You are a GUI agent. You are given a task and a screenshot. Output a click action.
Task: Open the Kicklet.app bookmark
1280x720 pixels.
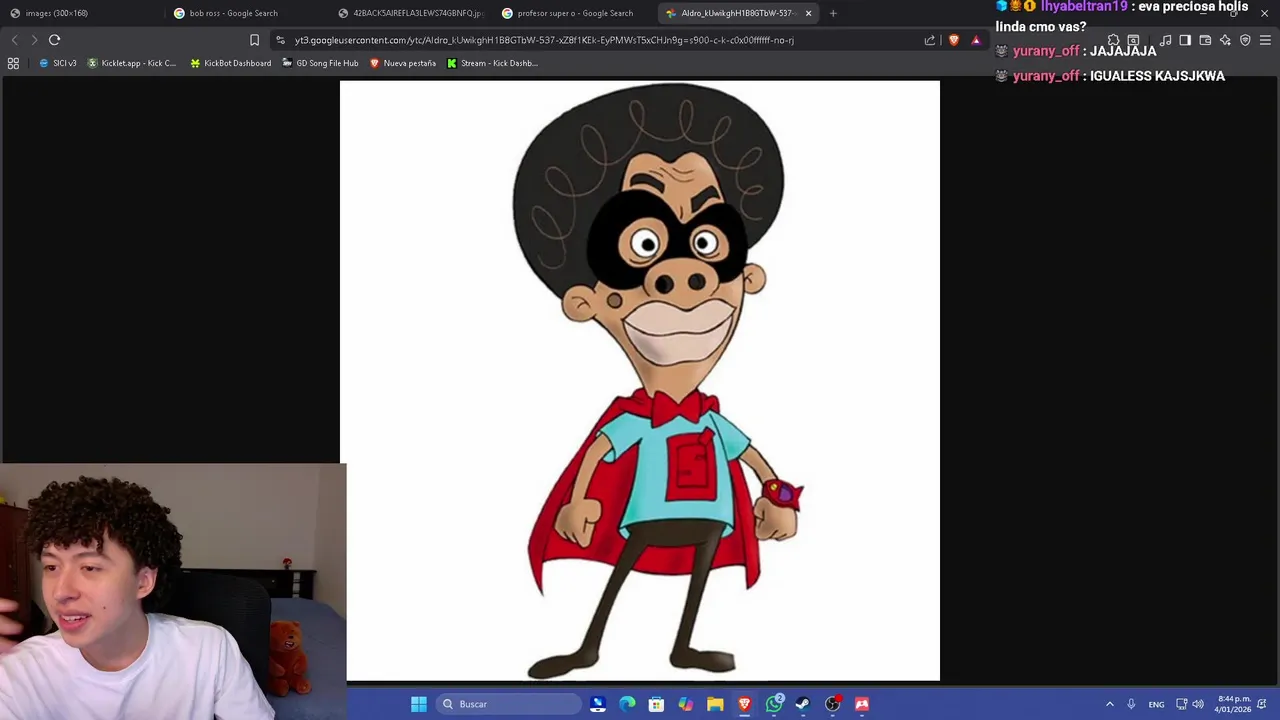coord(131,63)
